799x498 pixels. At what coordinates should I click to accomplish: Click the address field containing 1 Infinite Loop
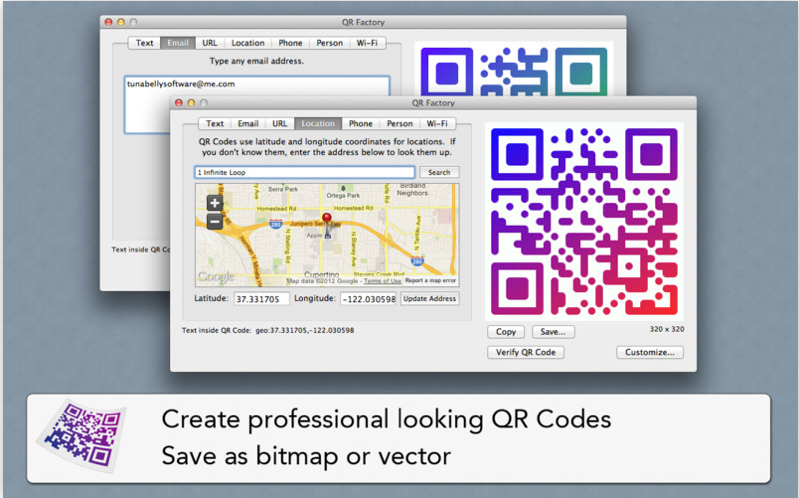coord(305,172)
